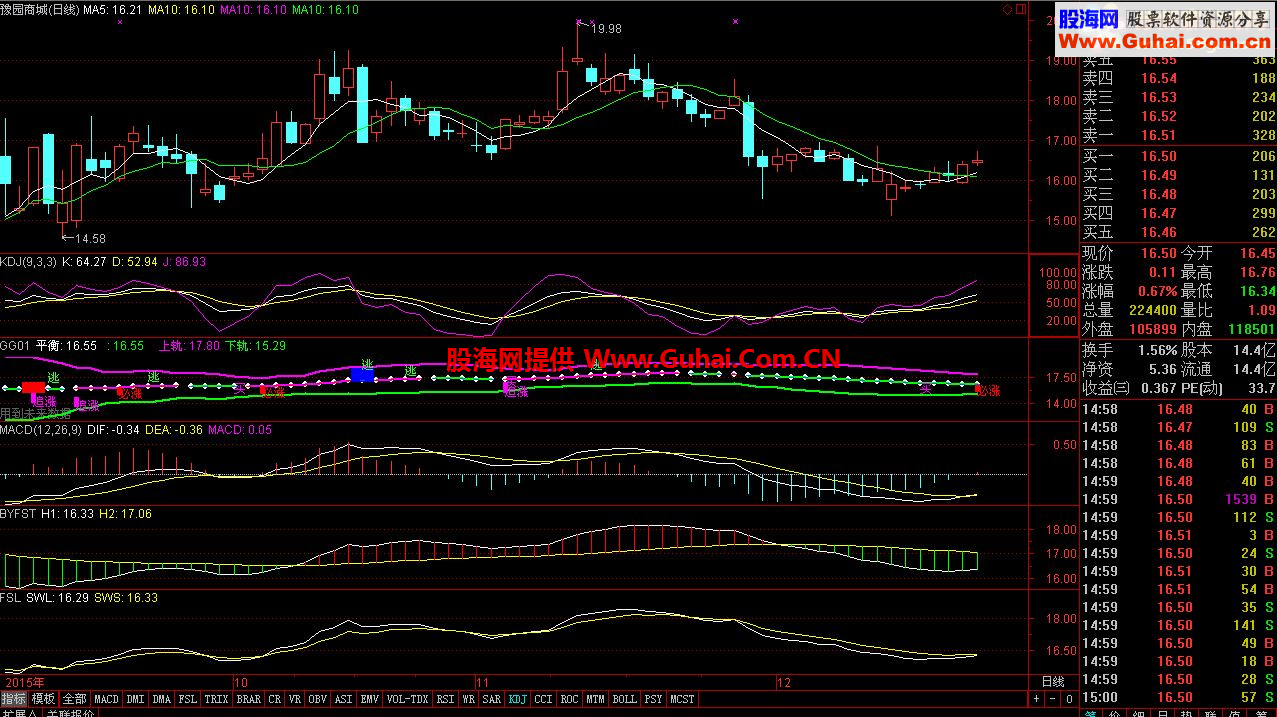The height and width of the screenshot is (717, 1277).
Task: Select the highlighted KDJ indicator tab
Action: (x=517, y=699)
